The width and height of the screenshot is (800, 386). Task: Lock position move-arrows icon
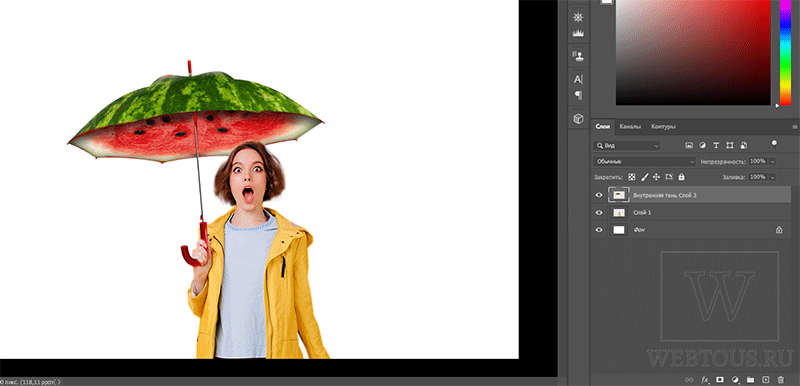657,177
